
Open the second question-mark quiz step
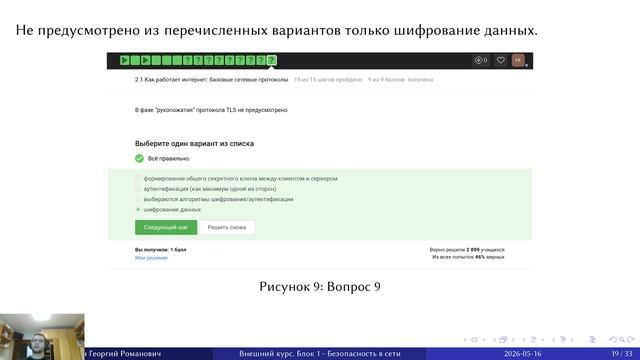(x=198, y=60)
